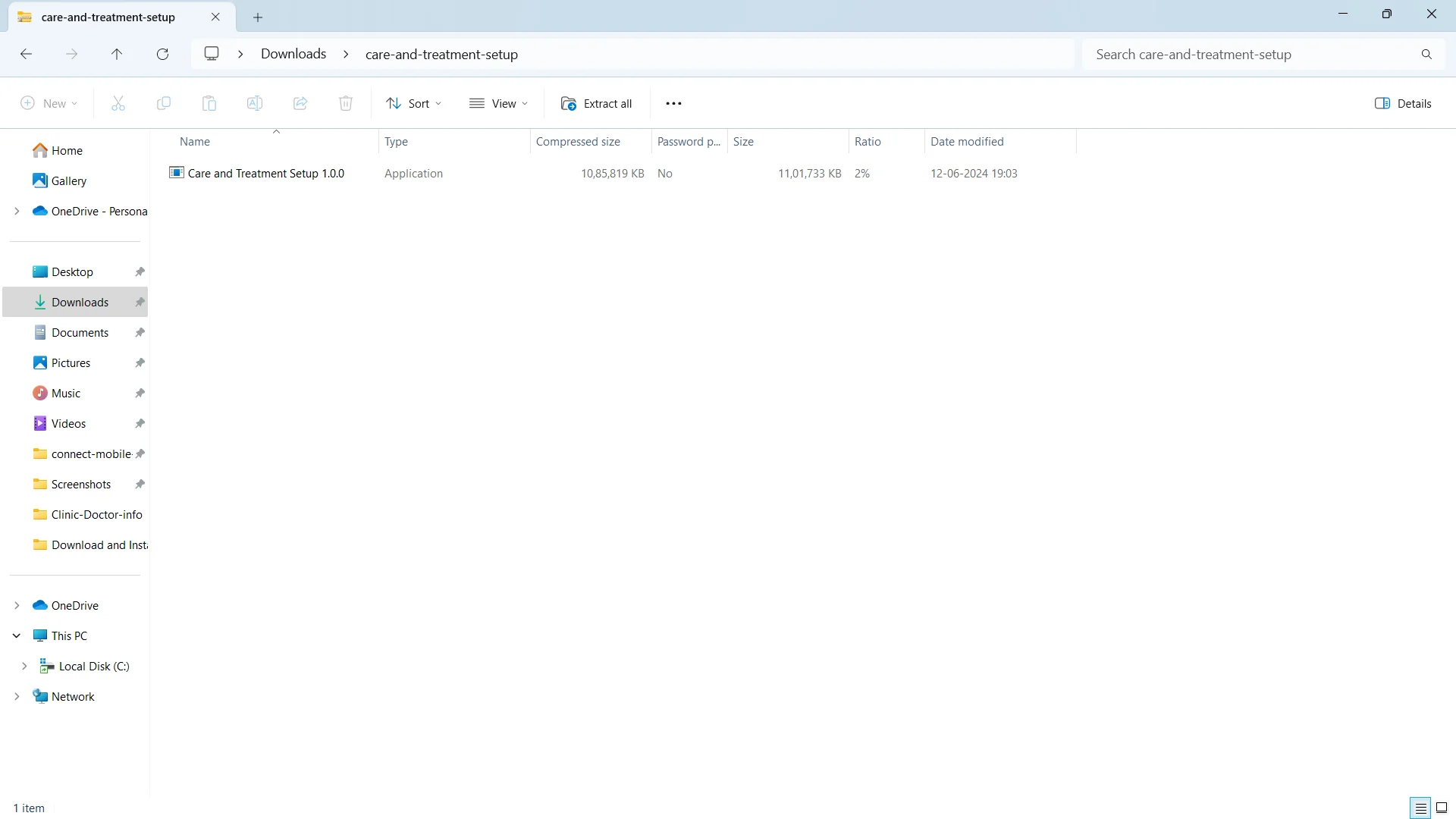Sort by Compressed size column header
The image size is (1456, 819).
click(578, 142)
